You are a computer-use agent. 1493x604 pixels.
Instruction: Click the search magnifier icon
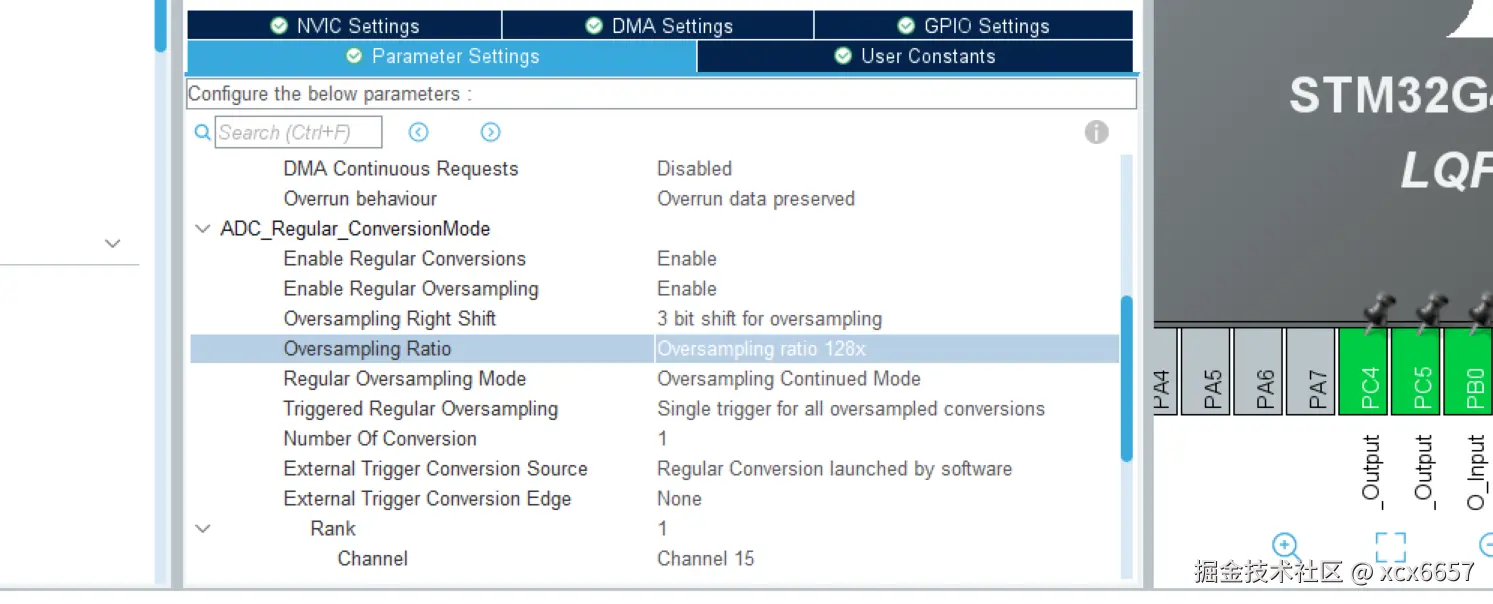coord(202,132)
